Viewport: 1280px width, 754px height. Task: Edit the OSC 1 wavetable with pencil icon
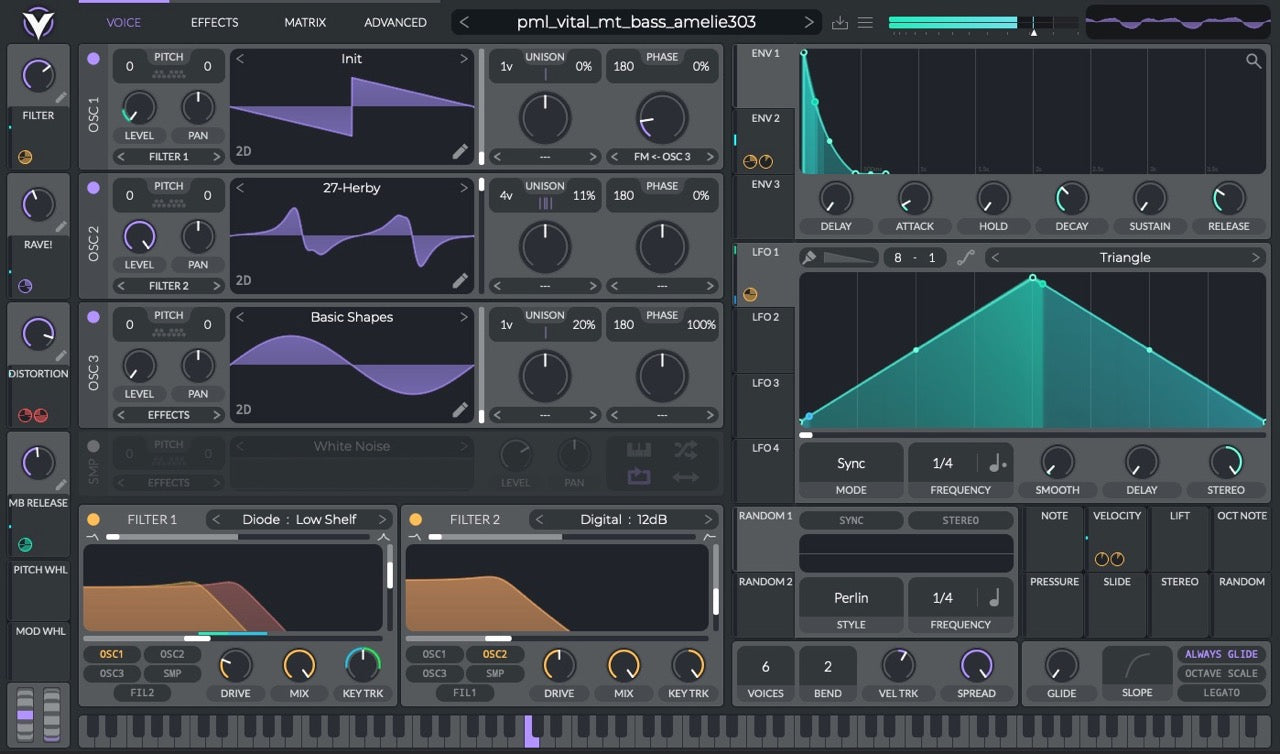(x=460, y=152)
